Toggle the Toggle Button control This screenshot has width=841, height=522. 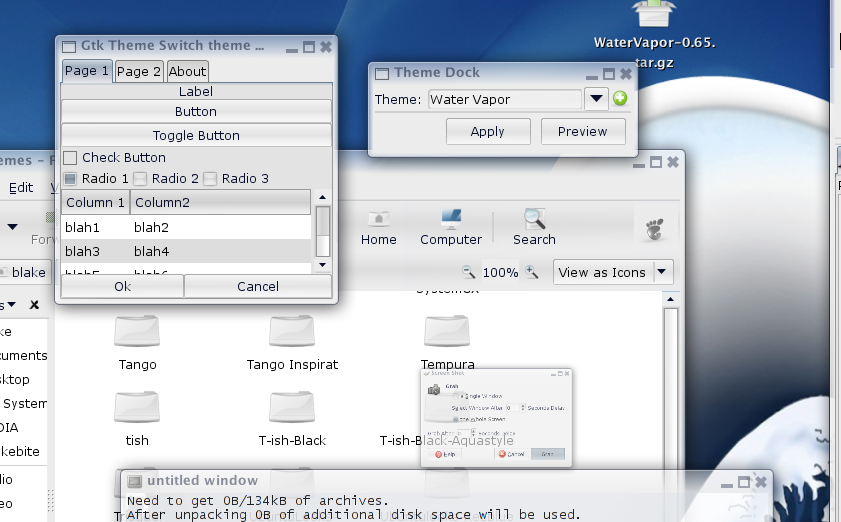(x=196, y=135)
